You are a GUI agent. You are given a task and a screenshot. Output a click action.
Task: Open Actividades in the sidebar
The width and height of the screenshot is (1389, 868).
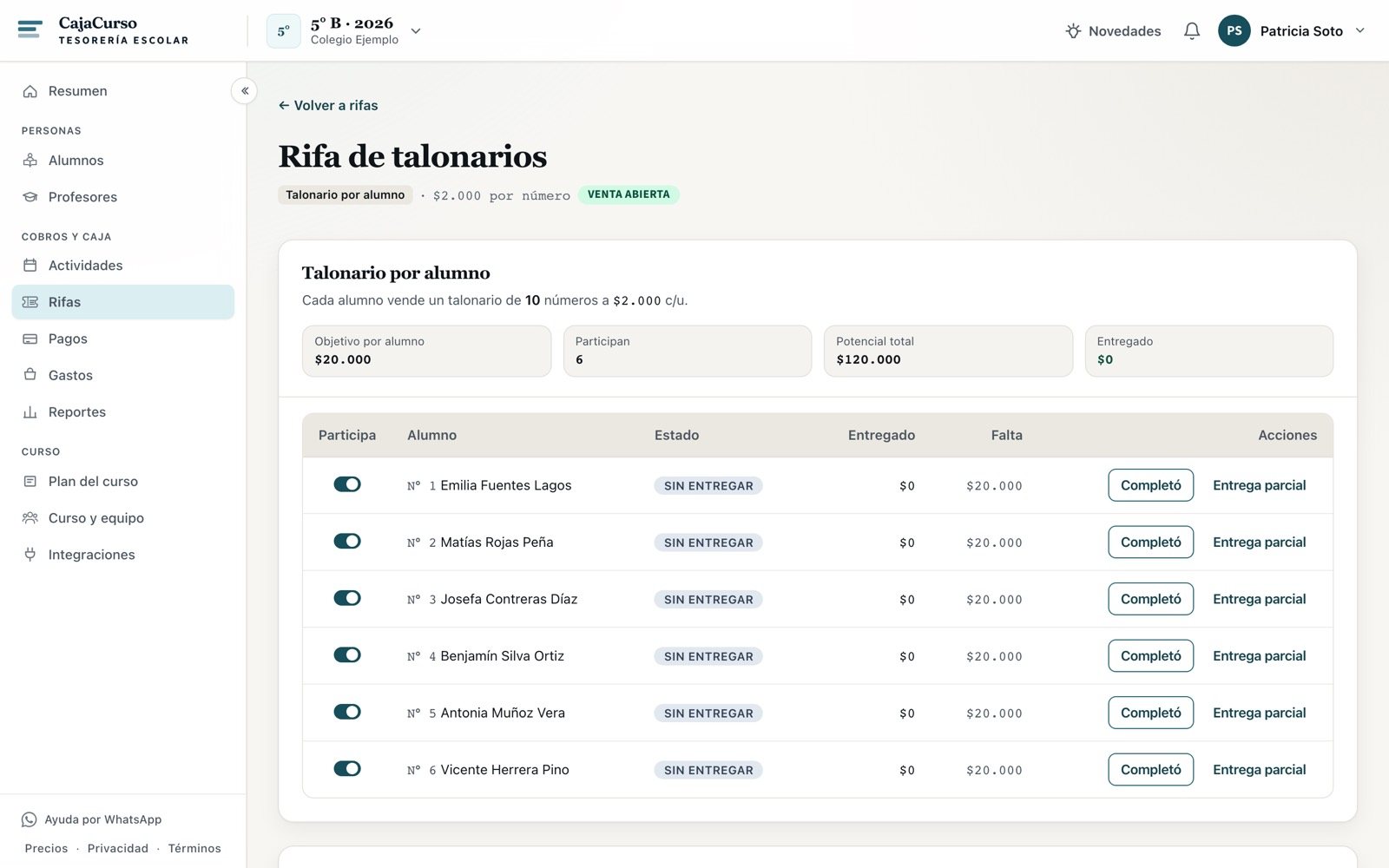click(123, 266)
